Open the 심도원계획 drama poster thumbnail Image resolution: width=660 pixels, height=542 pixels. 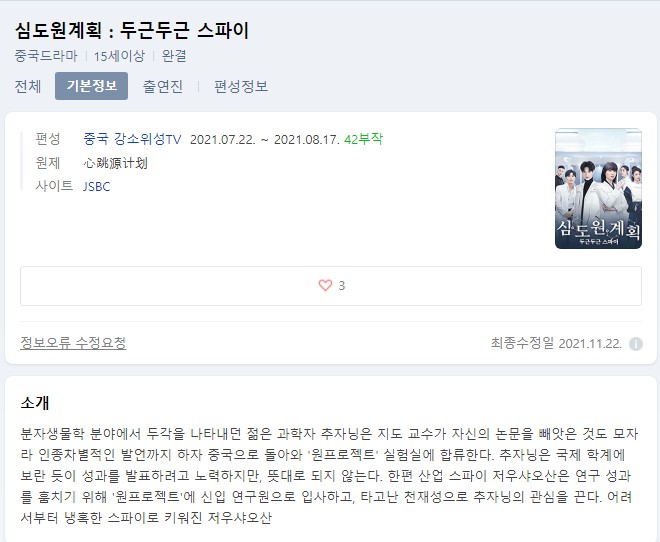click(x=598, y=189)
